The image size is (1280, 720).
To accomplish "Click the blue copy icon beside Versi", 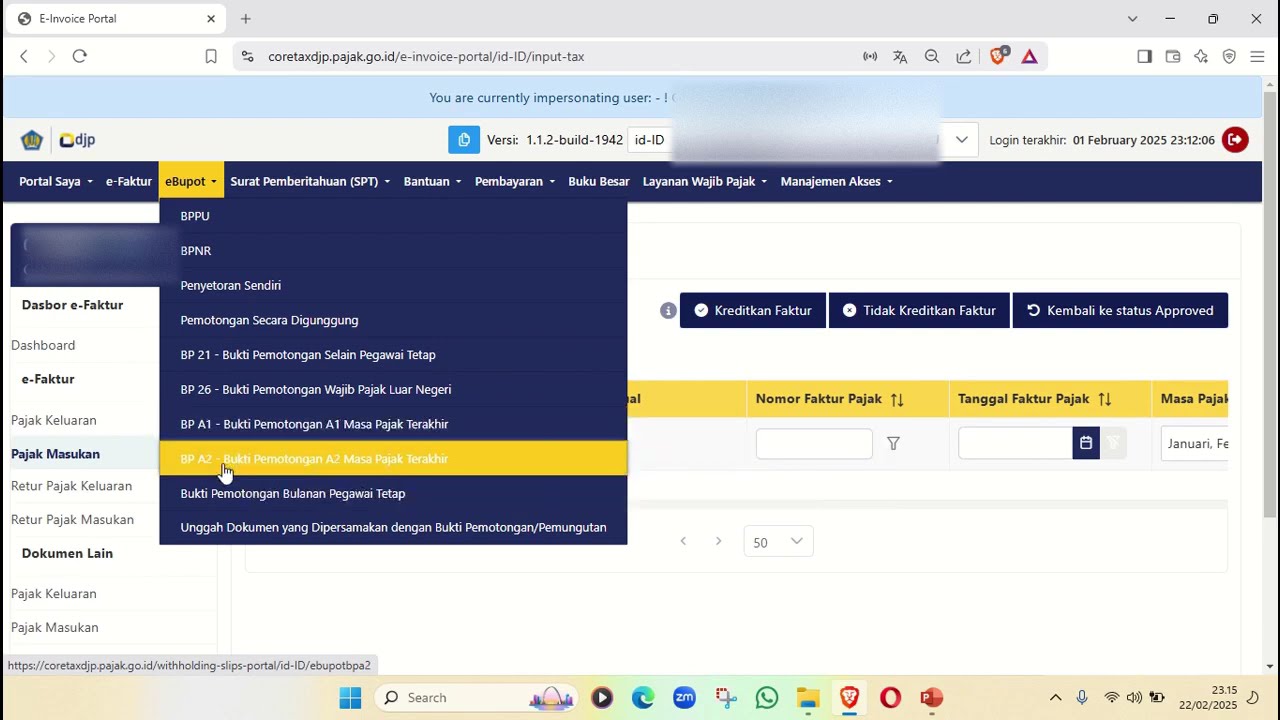I will coord(464,140).
